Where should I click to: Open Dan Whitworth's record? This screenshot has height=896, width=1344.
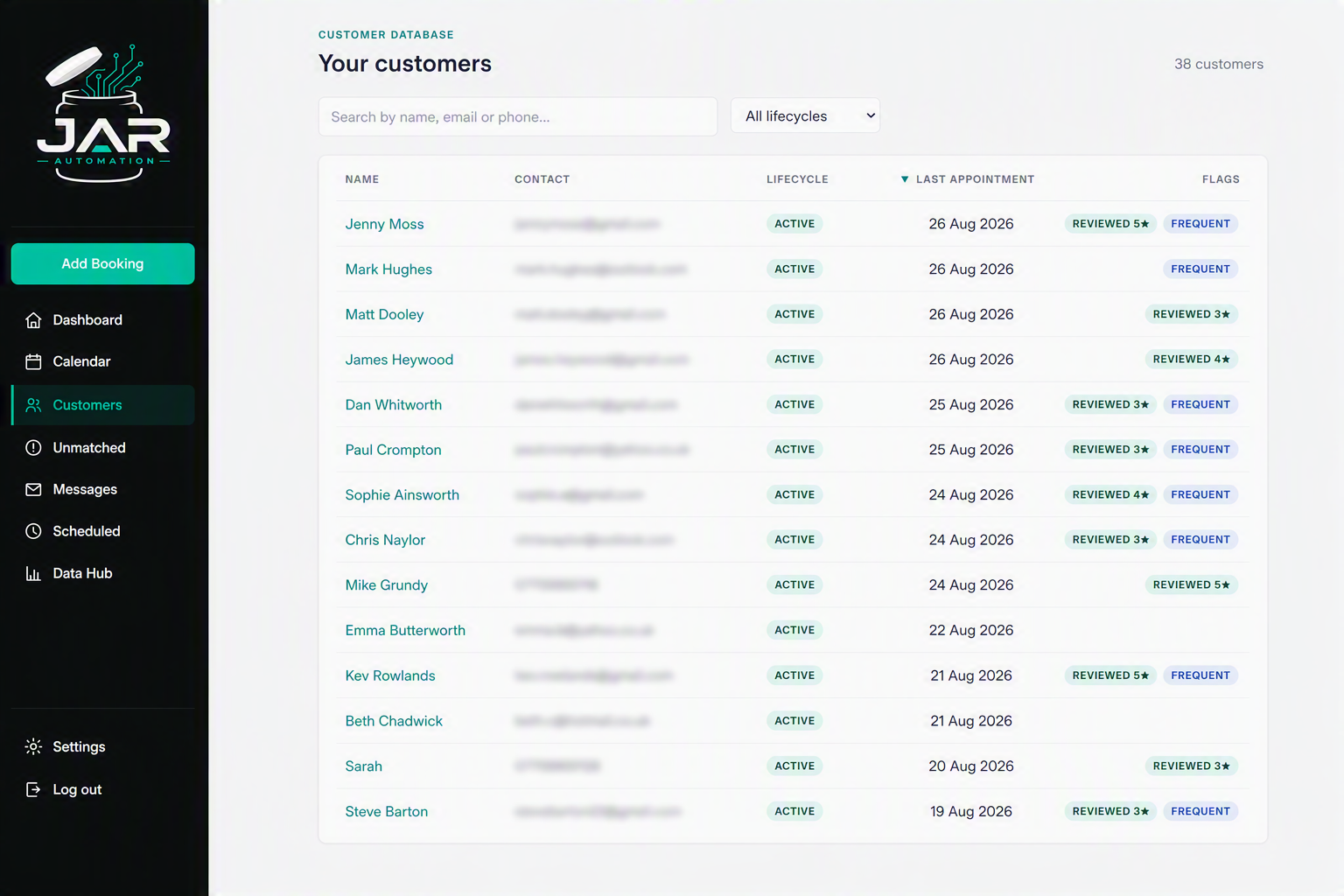[x=393, y=405]
